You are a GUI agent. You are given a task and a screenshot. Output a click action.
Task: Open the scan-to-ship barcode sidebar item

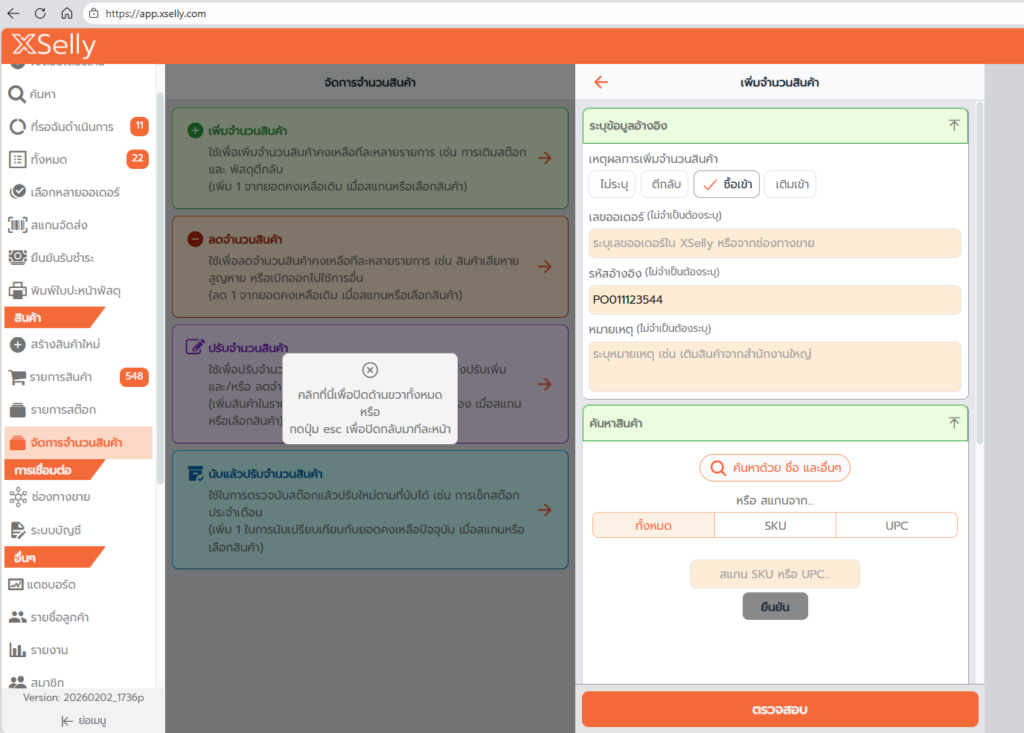click(17, 225)
